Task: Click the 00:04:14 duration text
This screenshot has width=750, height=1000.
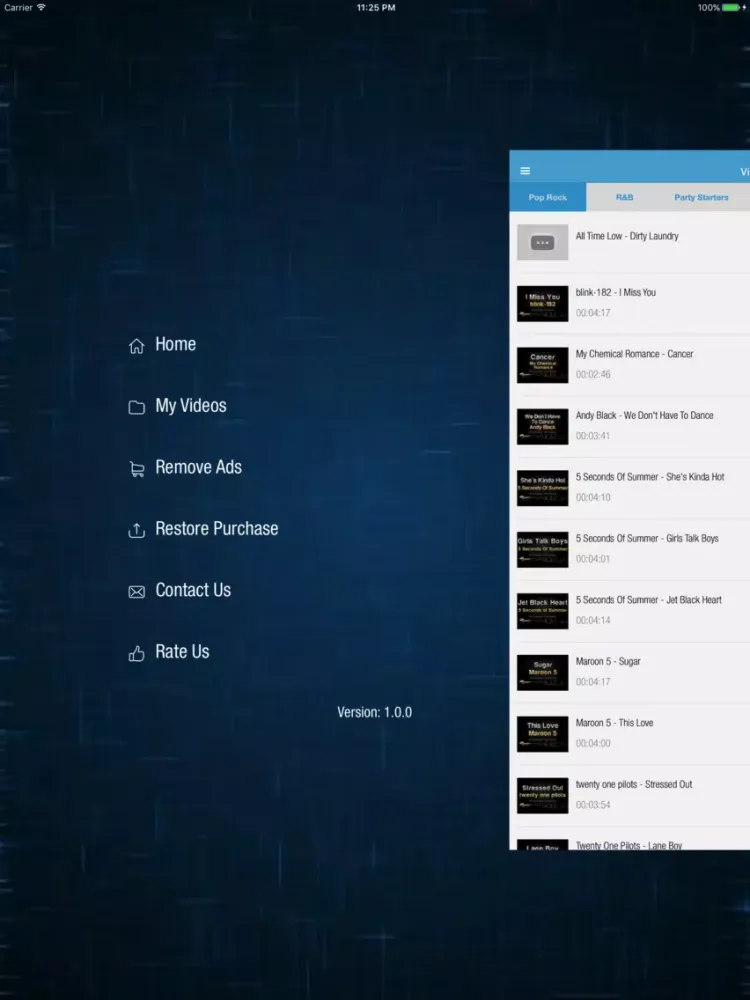Action: (x=592, y=621)
